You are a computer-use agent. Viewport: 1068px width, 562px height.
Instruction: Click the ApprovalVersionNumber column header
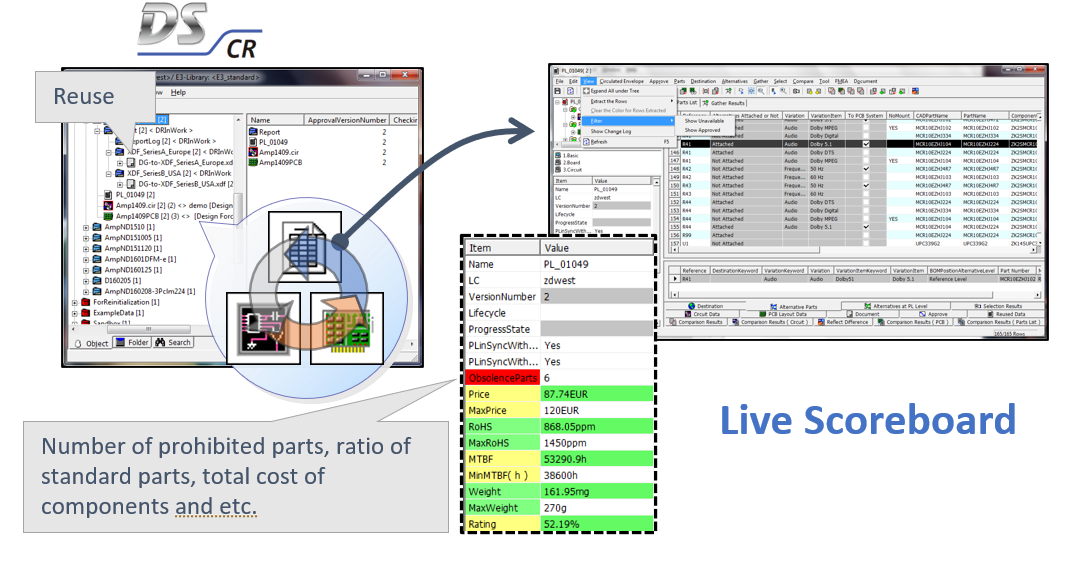click(346, 119)
